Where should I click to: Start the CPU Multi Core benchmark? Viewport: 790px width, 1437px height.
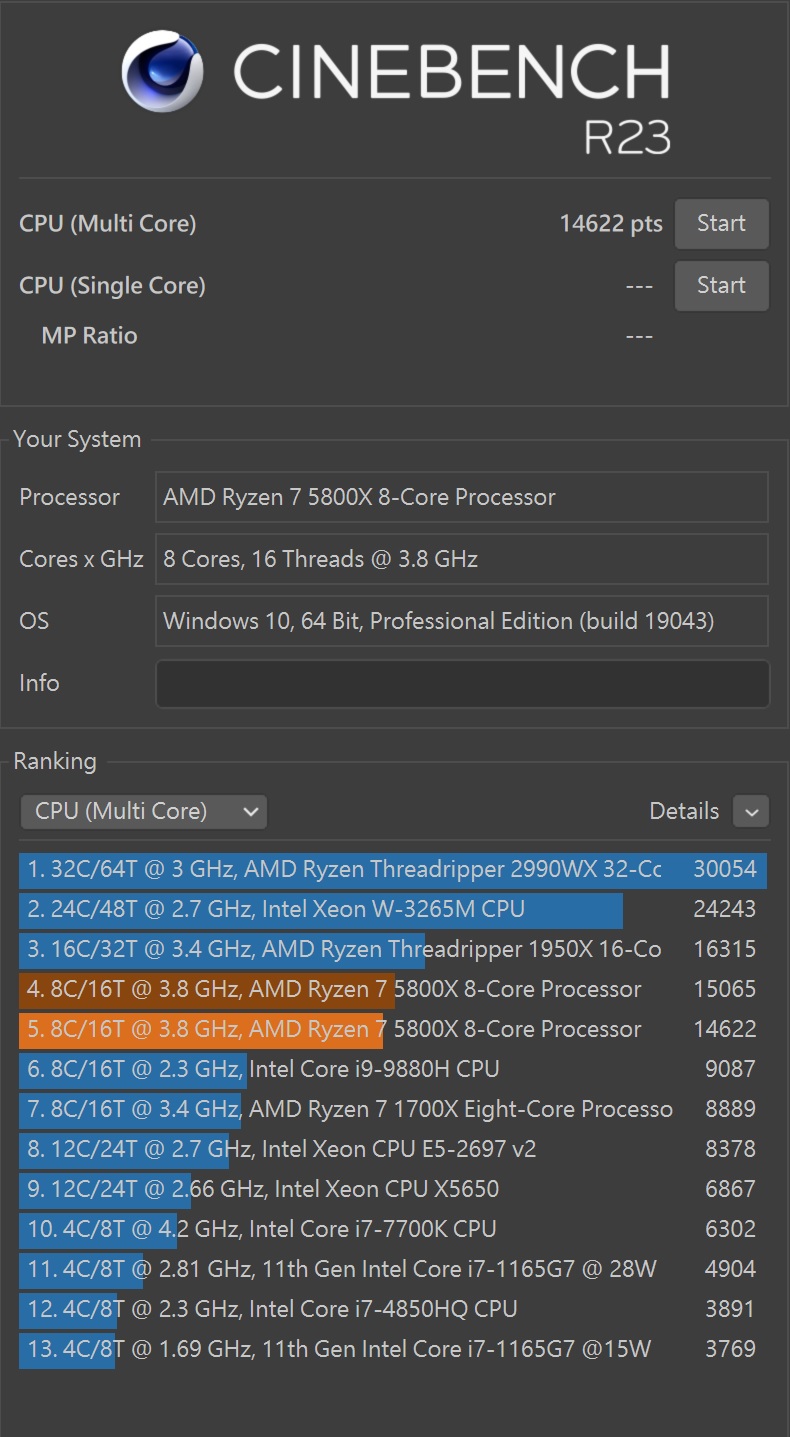tap(721, 224)
